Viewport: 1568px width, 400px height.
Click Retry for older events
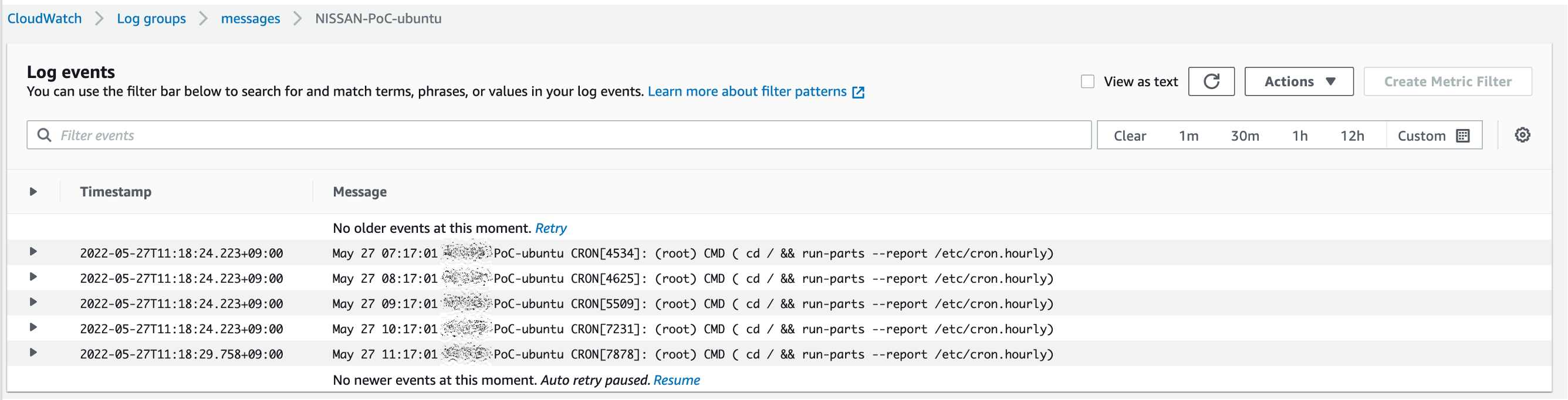551,228
